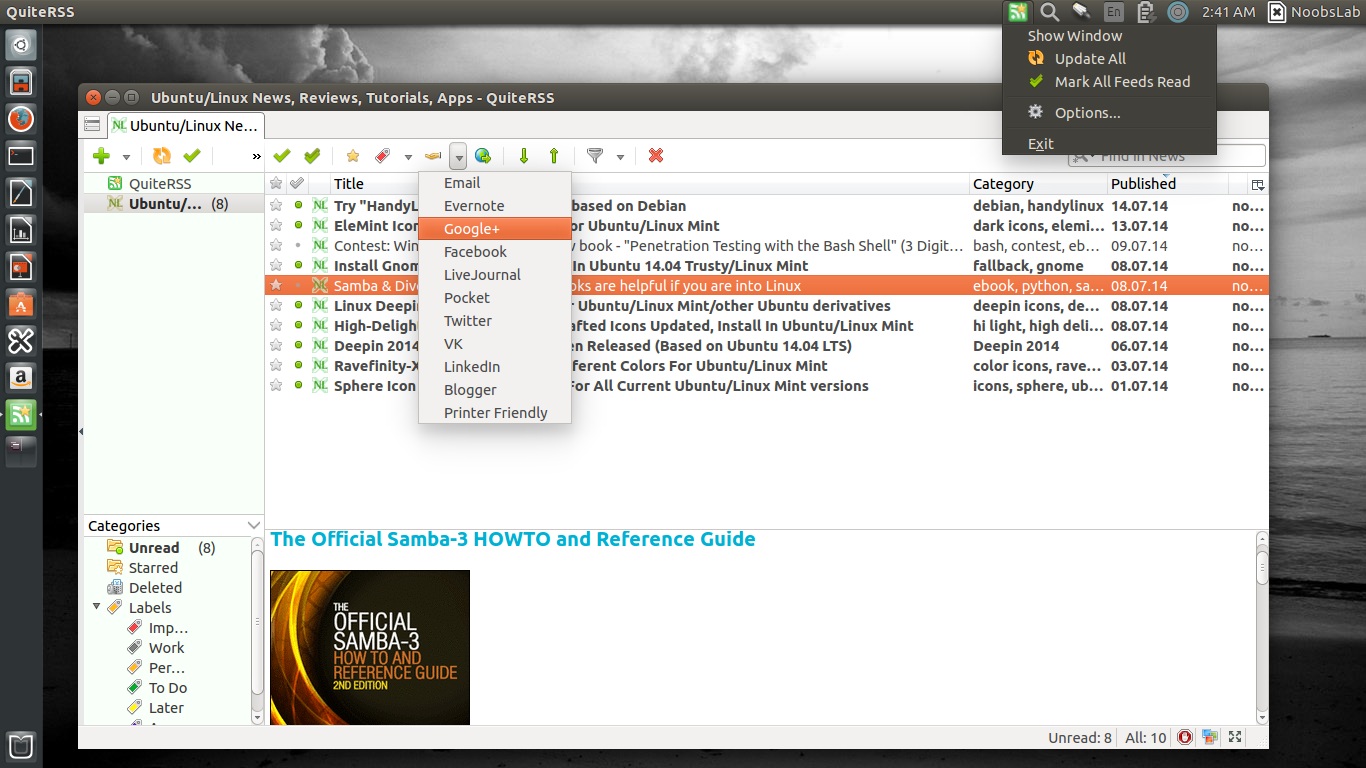1366x768 pixels.
Task: Choose Twitter from the share menu
Action: click(x=495, y=321)
